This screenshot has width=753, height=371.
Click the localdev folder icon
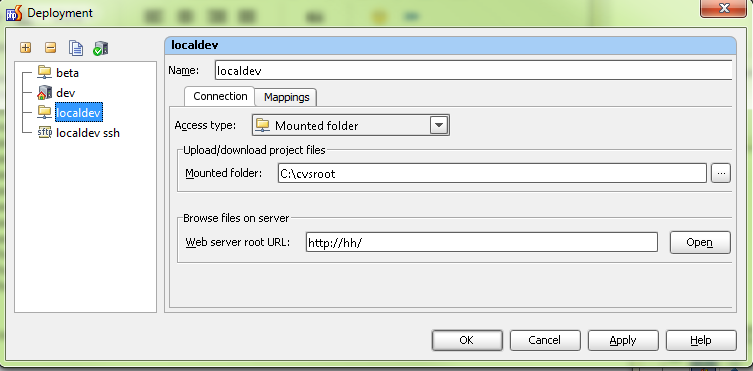[x=45, y=112]
